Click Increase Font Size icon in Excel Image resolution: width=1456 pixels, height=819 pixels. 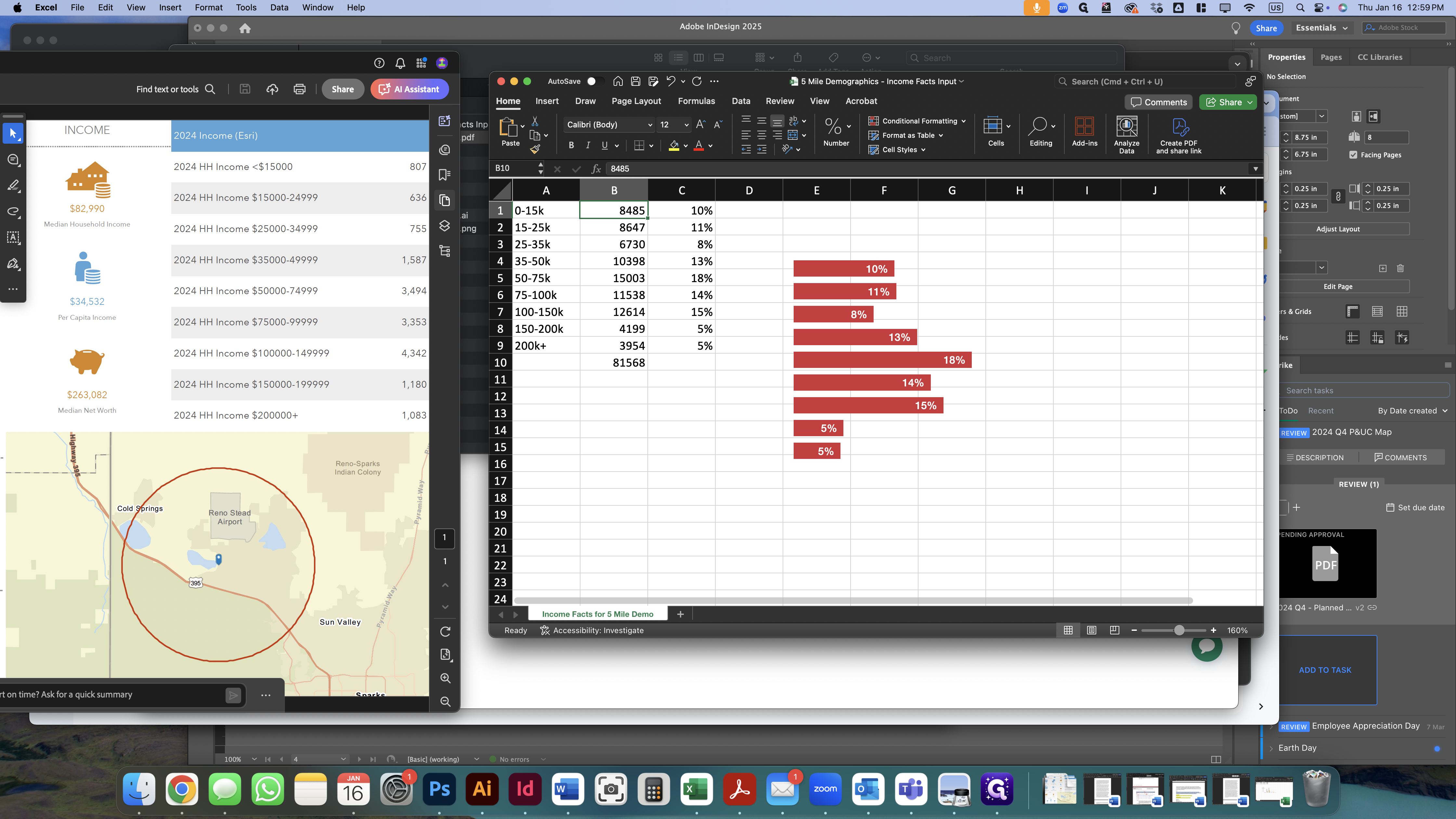coord(700,124)
